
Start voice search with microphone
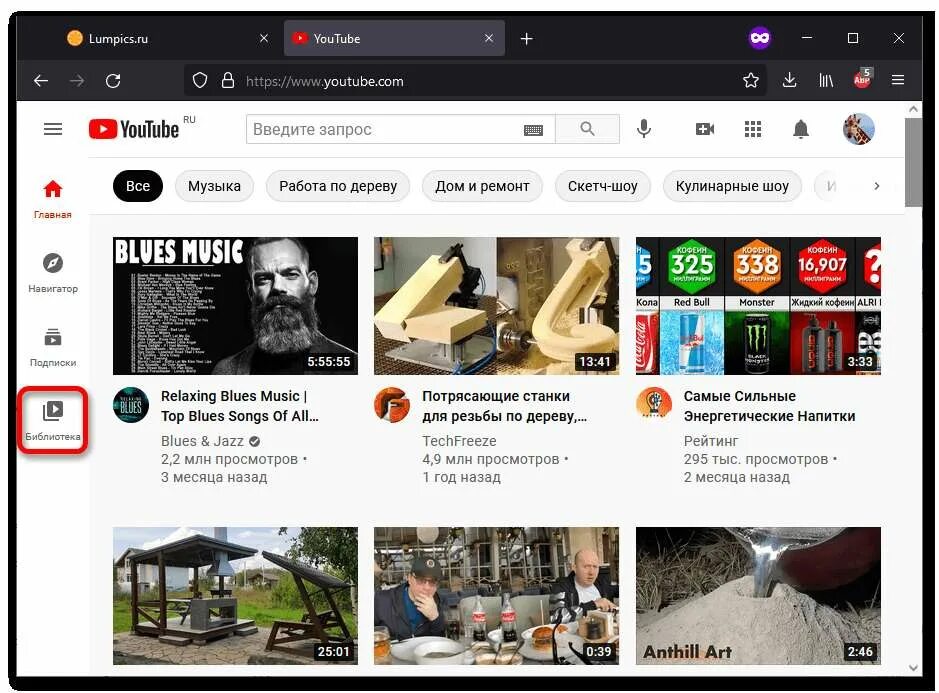[x=644, y=129]
